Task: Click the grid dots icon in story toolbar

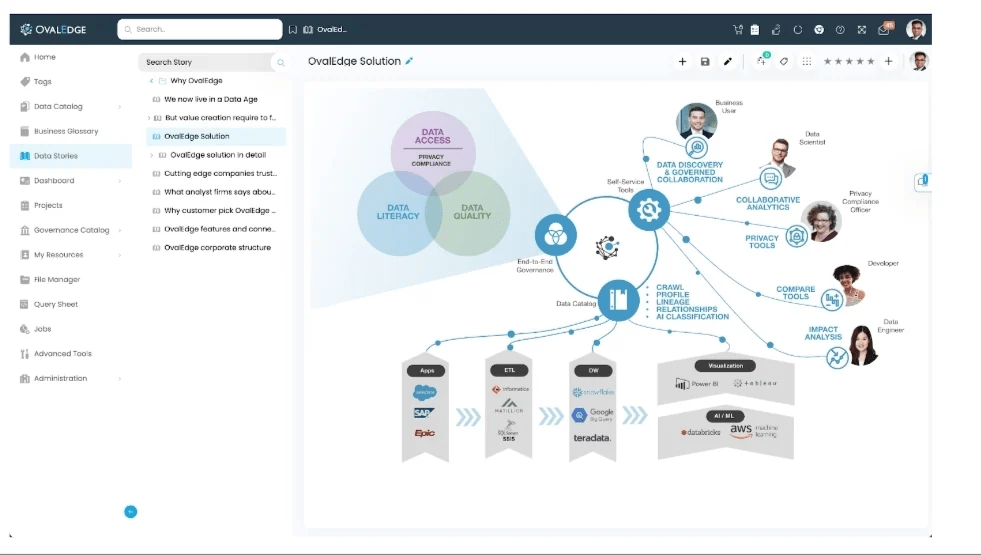Action: pos(807,61)
